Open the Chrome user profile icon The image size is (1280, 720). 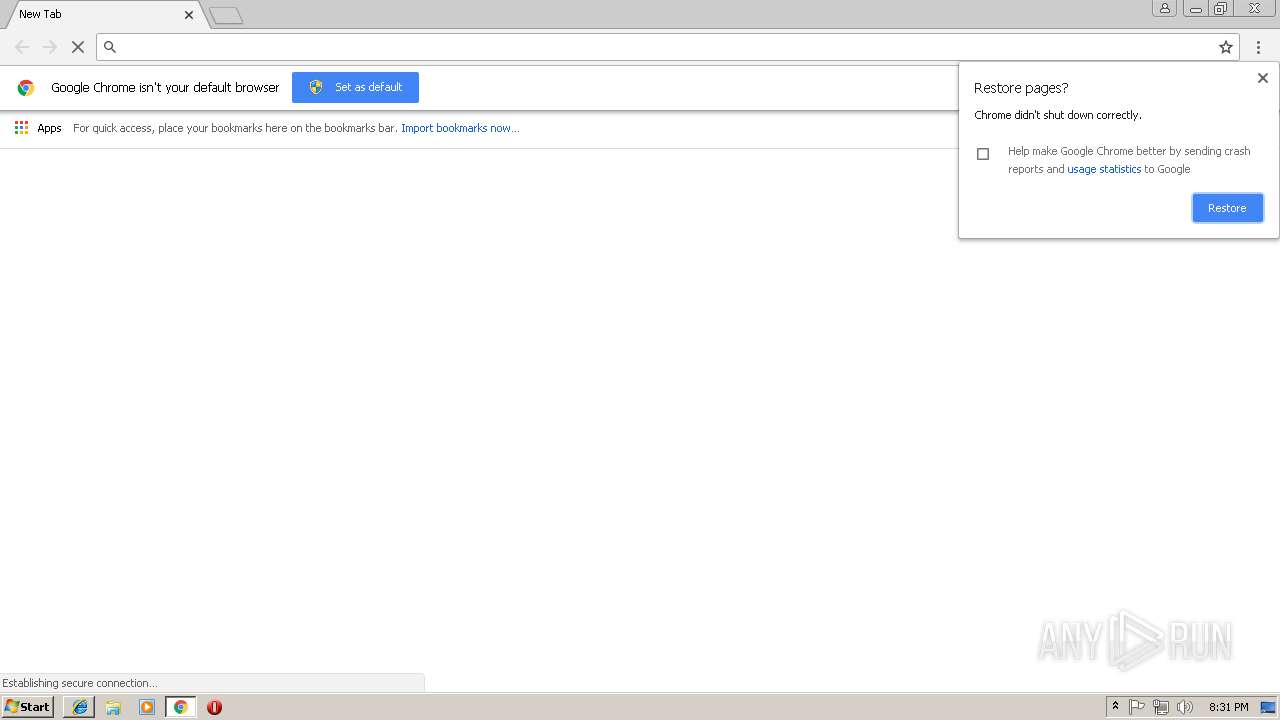1164,8
